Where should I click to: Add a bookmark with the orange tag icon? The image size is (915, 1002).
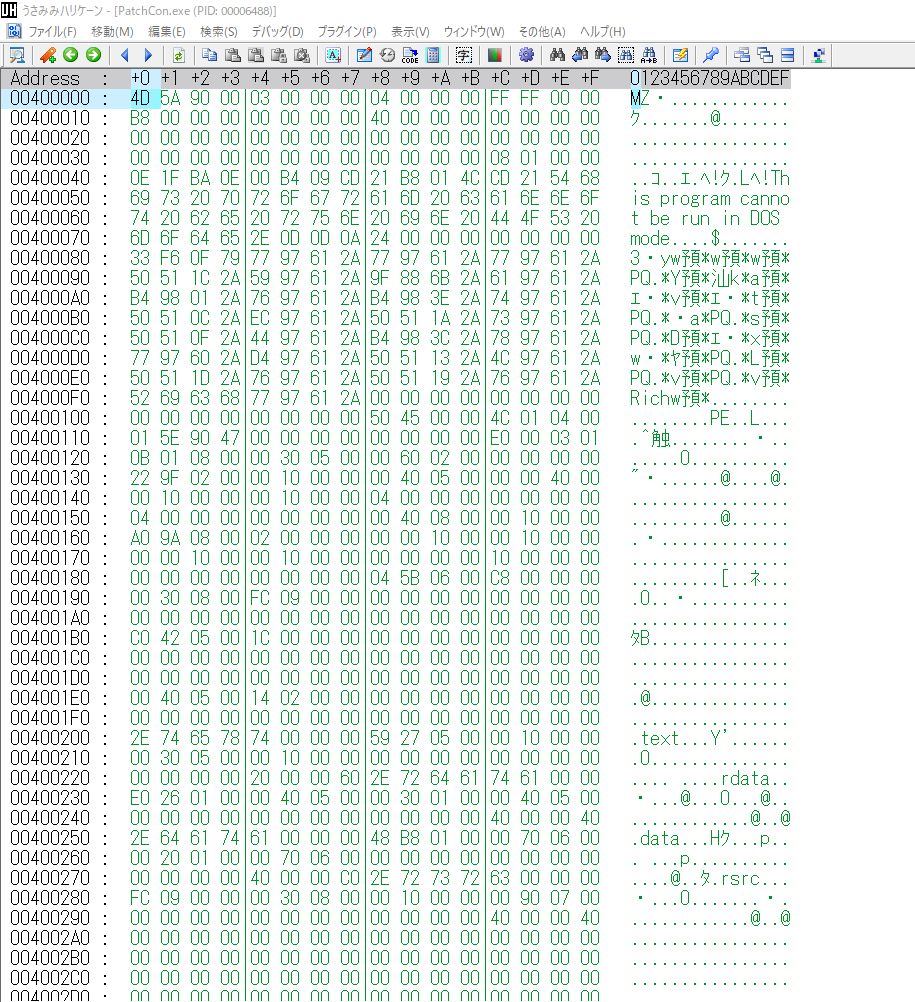48,56
